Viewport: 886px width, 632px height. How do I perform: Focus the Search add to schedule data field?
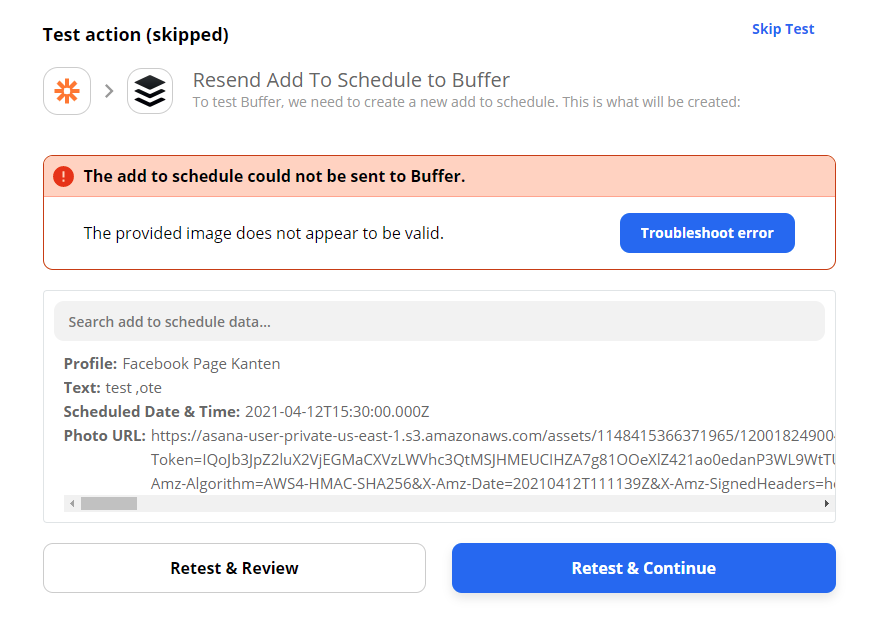point(439,322)
